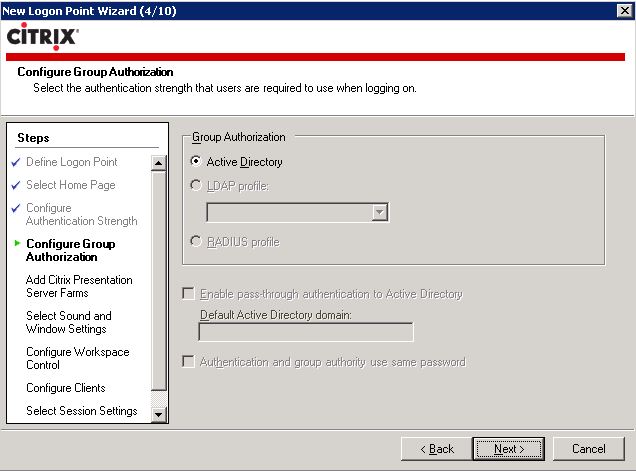Viewport: 636px width, 471px height.
Task: Click the Default Active Directory domain field
Action: click(x=306, y=332)
